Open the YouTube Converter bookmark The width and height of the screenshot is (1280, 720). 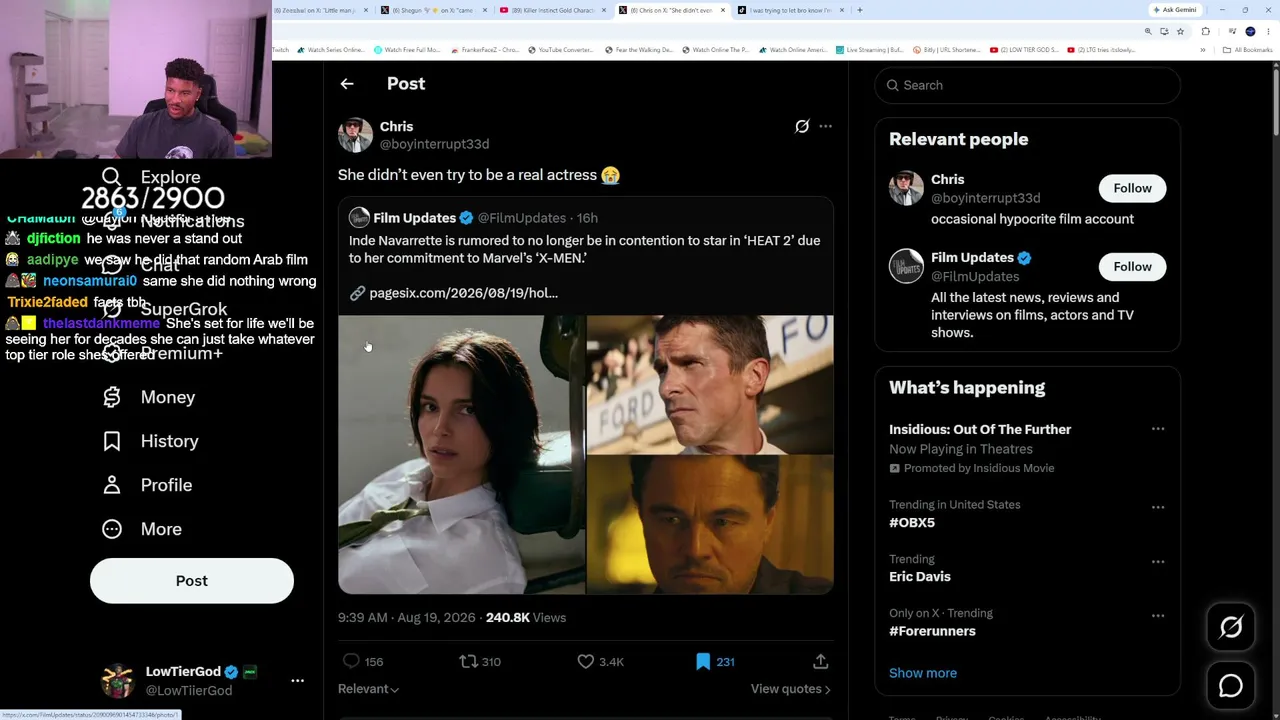[x=559, y=50]
